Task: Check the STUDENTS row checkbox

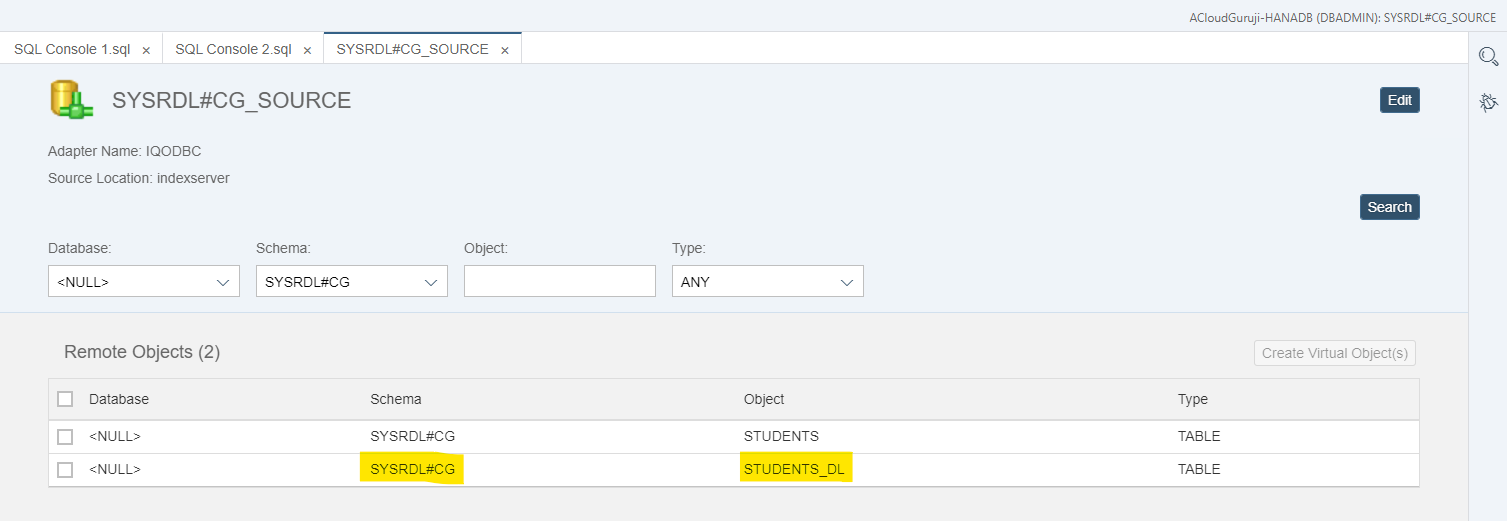Action: [x=65, y=437]
